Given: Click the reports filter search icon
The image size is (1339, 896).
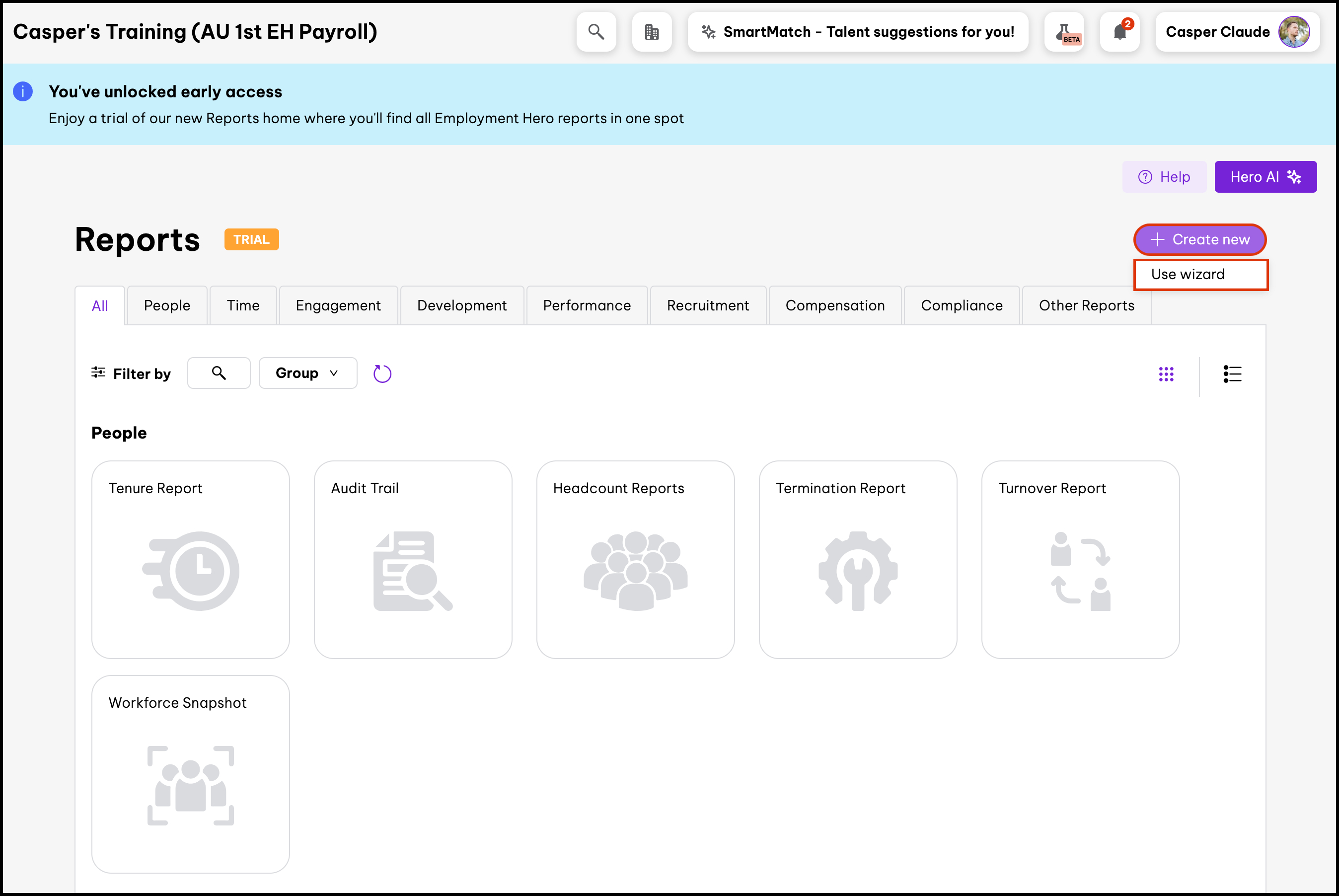Looking at the screenshot, I should (x=219, y=373).
